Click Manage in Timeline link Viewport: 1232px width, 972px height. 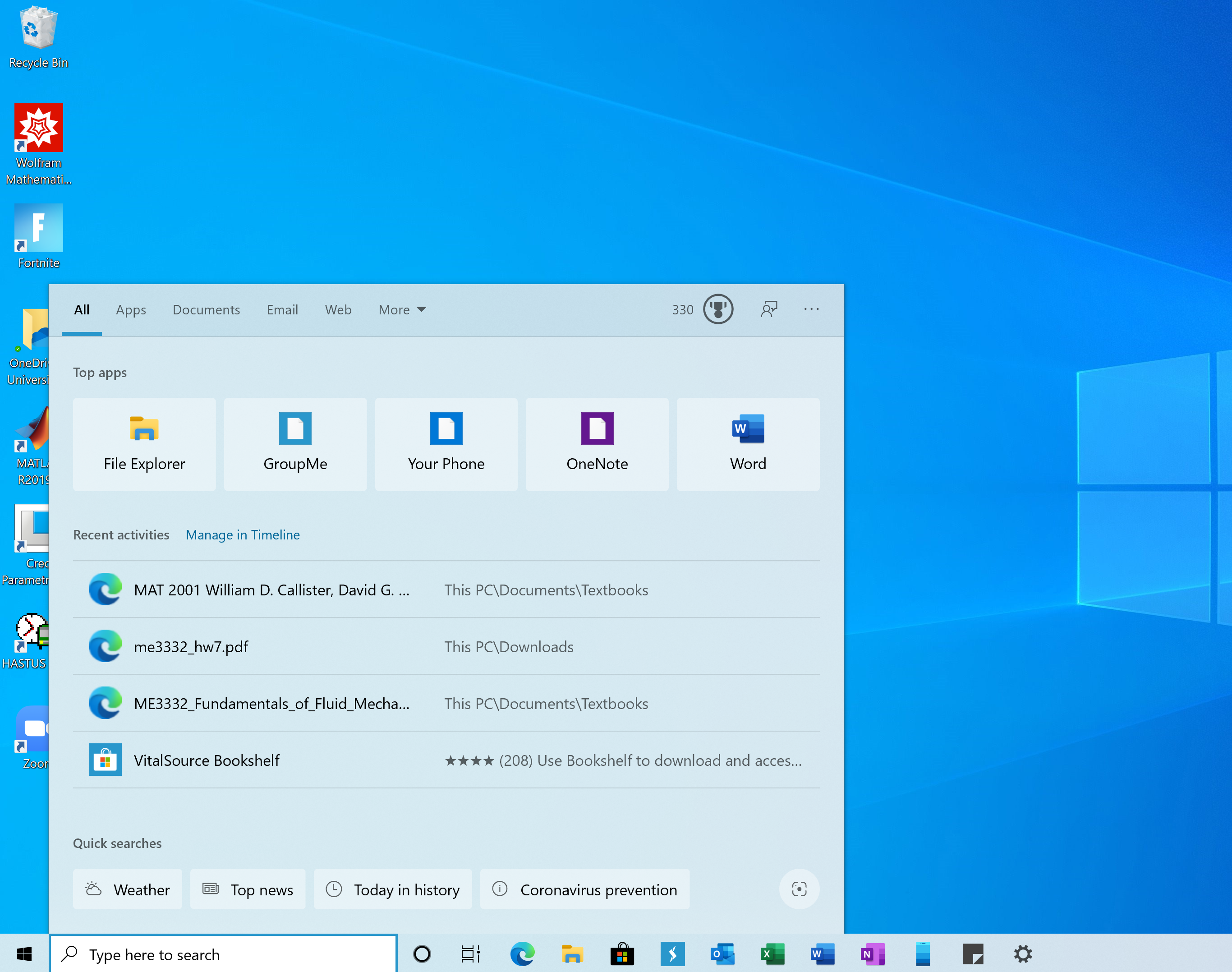pyautogui.click(x=243, y=535)
